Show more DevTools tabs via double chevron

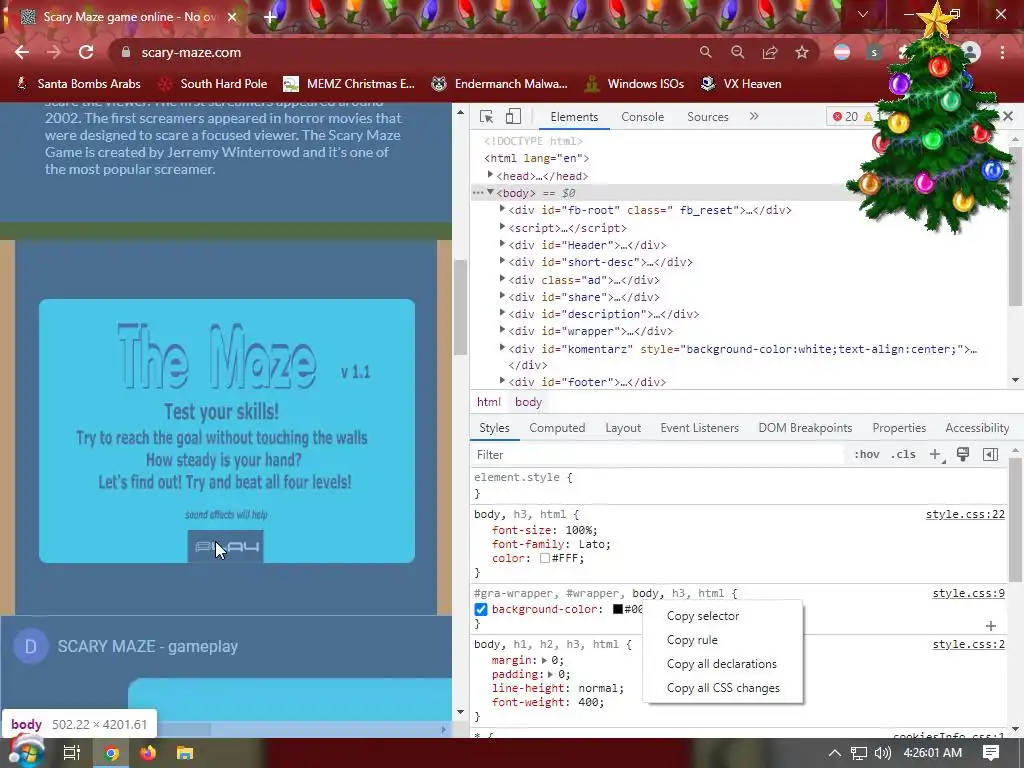coord(754,116)
